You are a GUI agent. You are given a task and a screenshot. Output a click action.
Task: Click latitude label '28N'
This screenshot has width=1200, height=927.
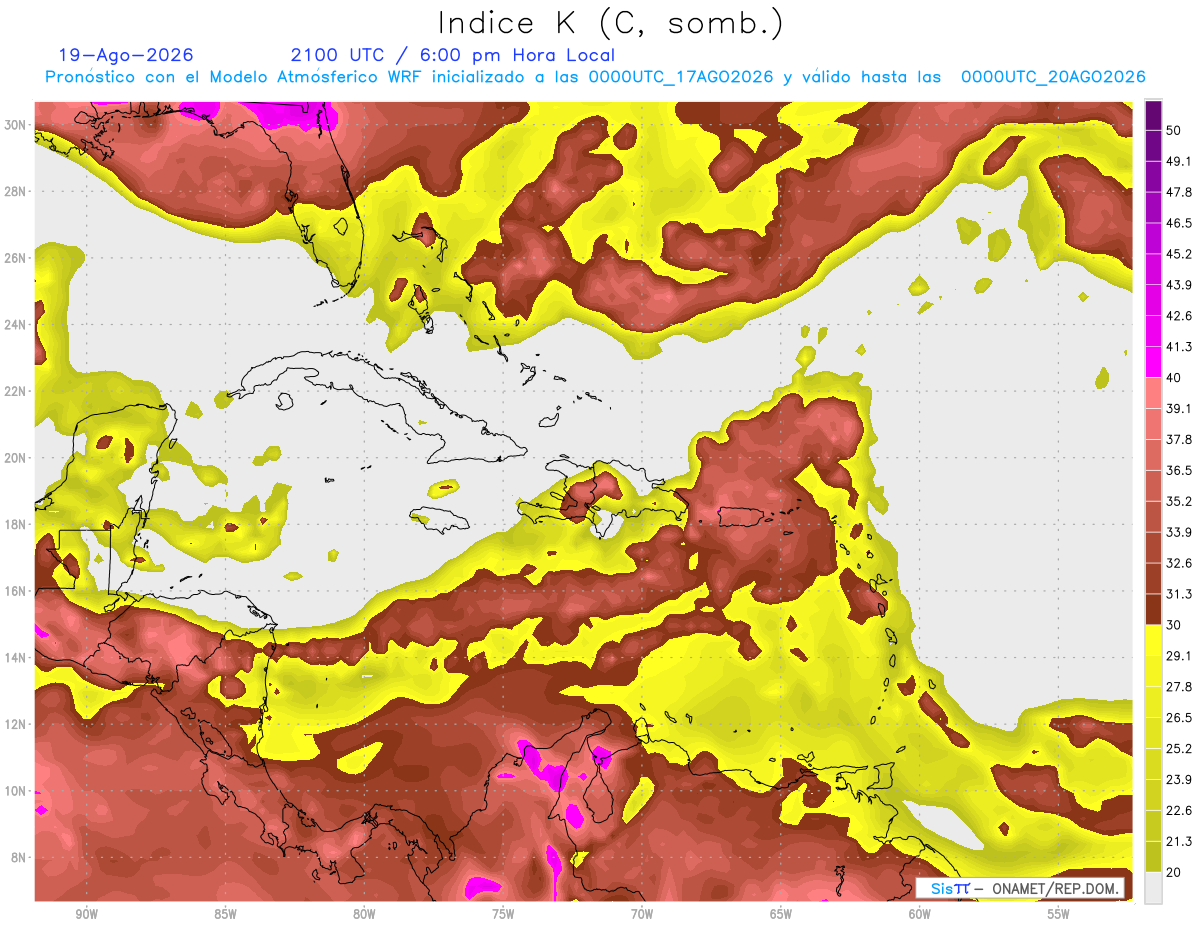tap(17, 191)
